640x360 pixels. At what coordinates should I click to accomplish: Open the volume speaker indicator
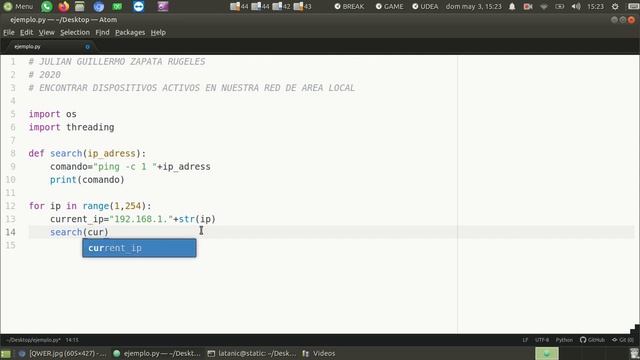pyautogui.click(x=576, y=6)
